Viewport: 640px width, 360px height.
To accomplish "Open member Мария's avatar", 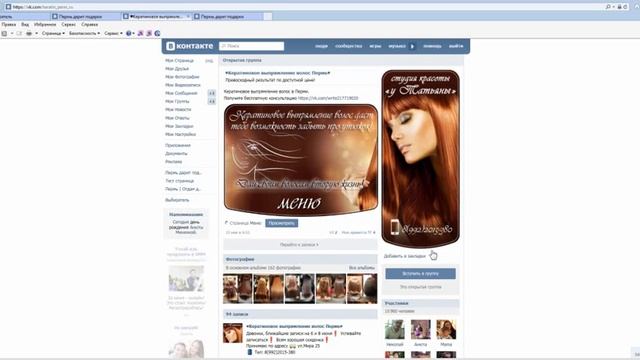I will click(446, 329).
